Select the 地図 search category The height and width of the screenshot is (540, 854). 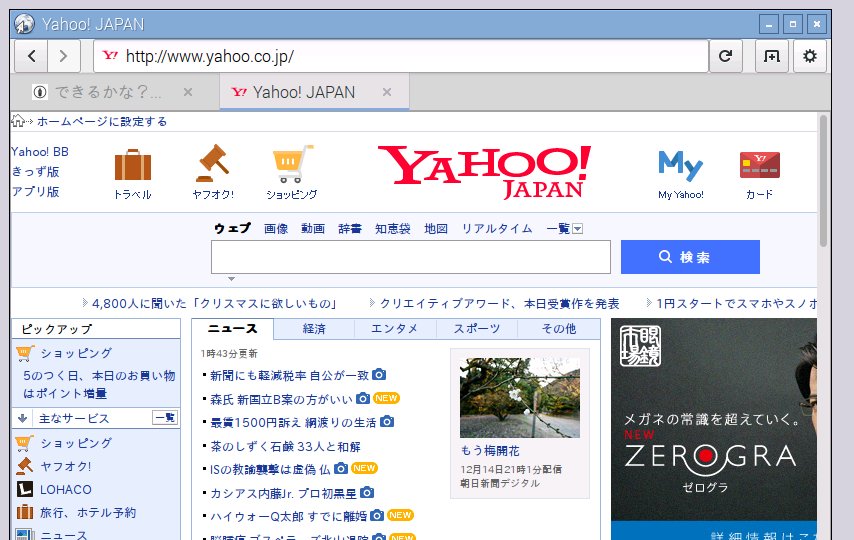(x=436, y=228)
